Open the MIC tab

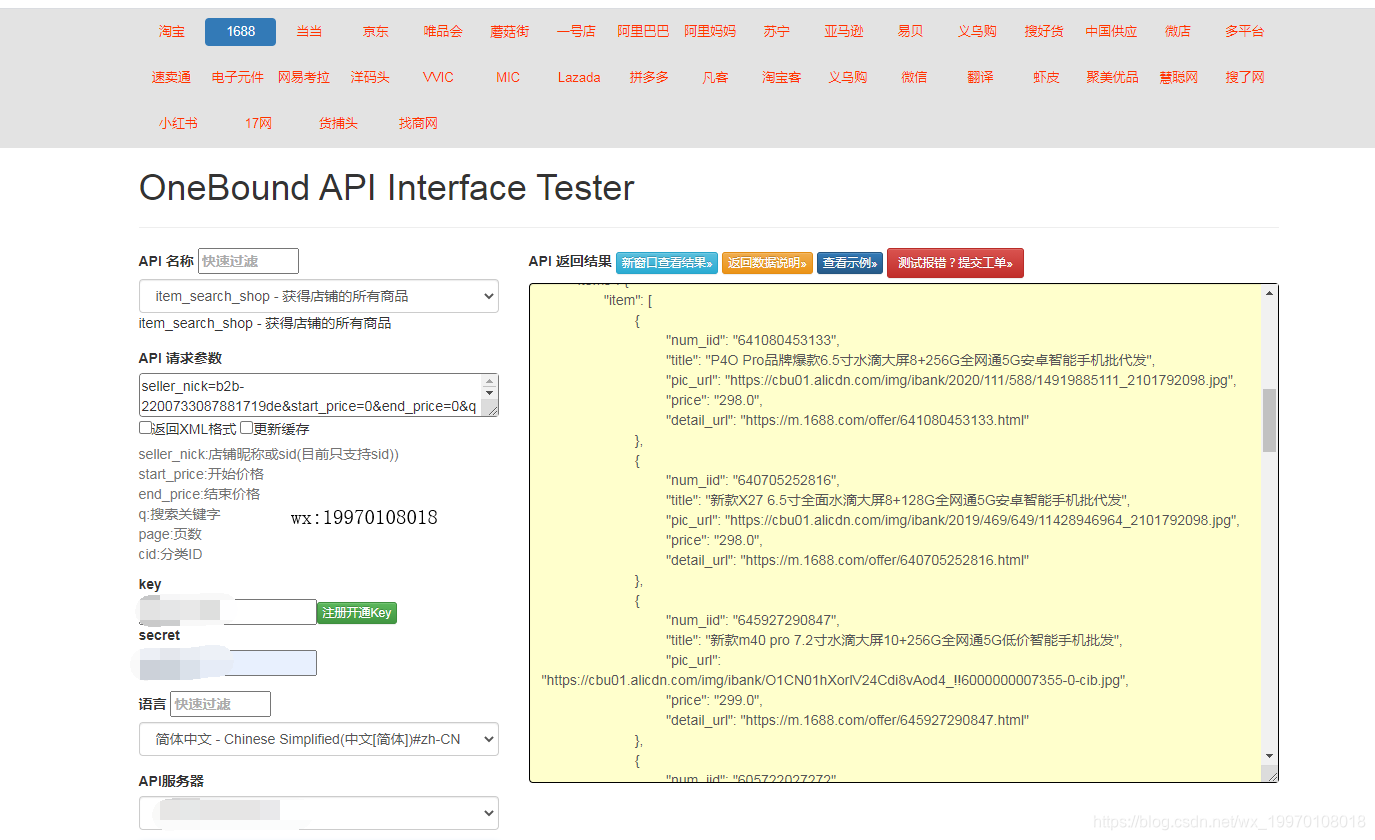tap(508, 78)
